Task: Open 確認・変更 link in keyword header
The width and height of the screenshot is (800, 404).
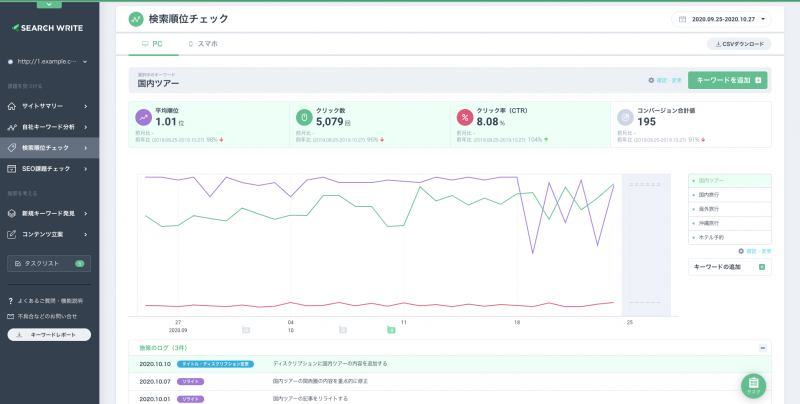Action: coord(669,81)
